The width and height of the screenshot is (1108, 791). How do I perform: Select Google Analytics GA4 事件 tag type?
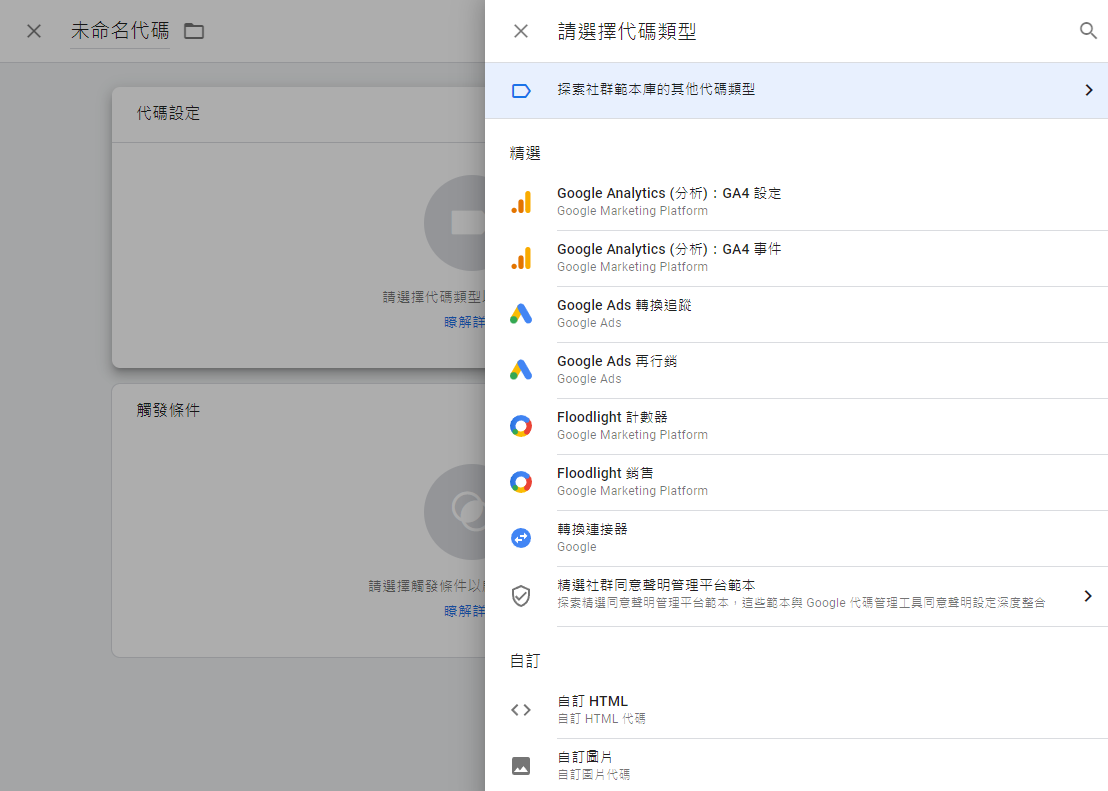click(x=796, y=258)
